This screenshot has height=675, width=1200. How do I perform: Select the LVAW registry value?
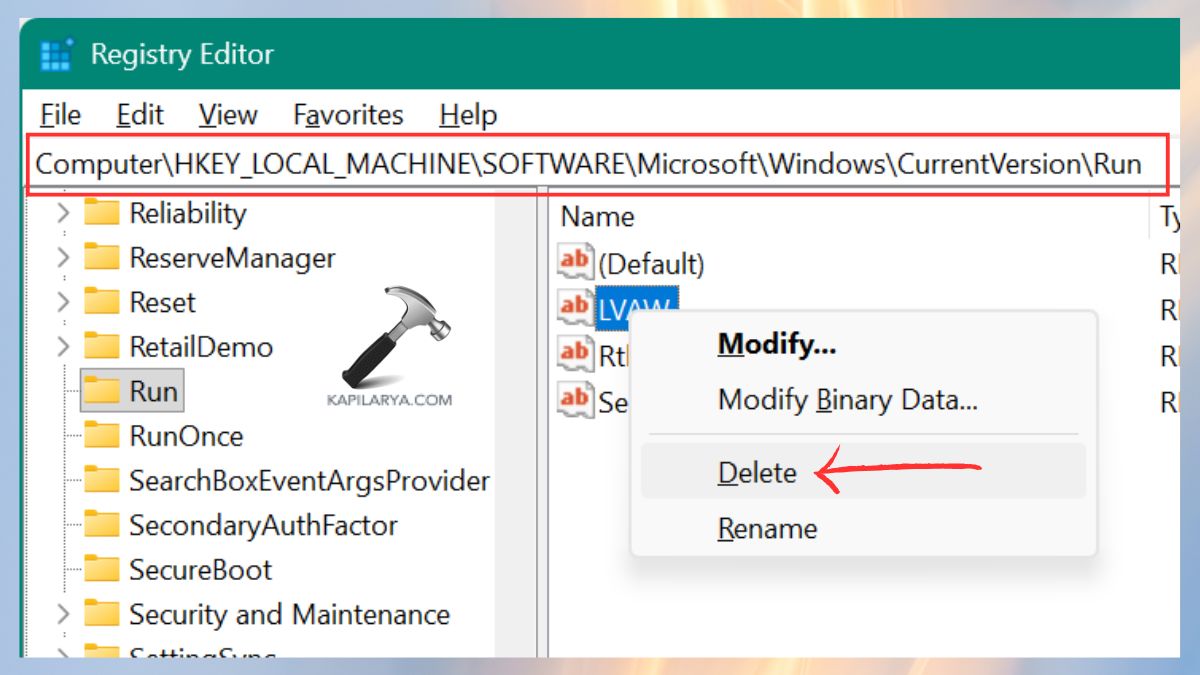tap(630, 307)
